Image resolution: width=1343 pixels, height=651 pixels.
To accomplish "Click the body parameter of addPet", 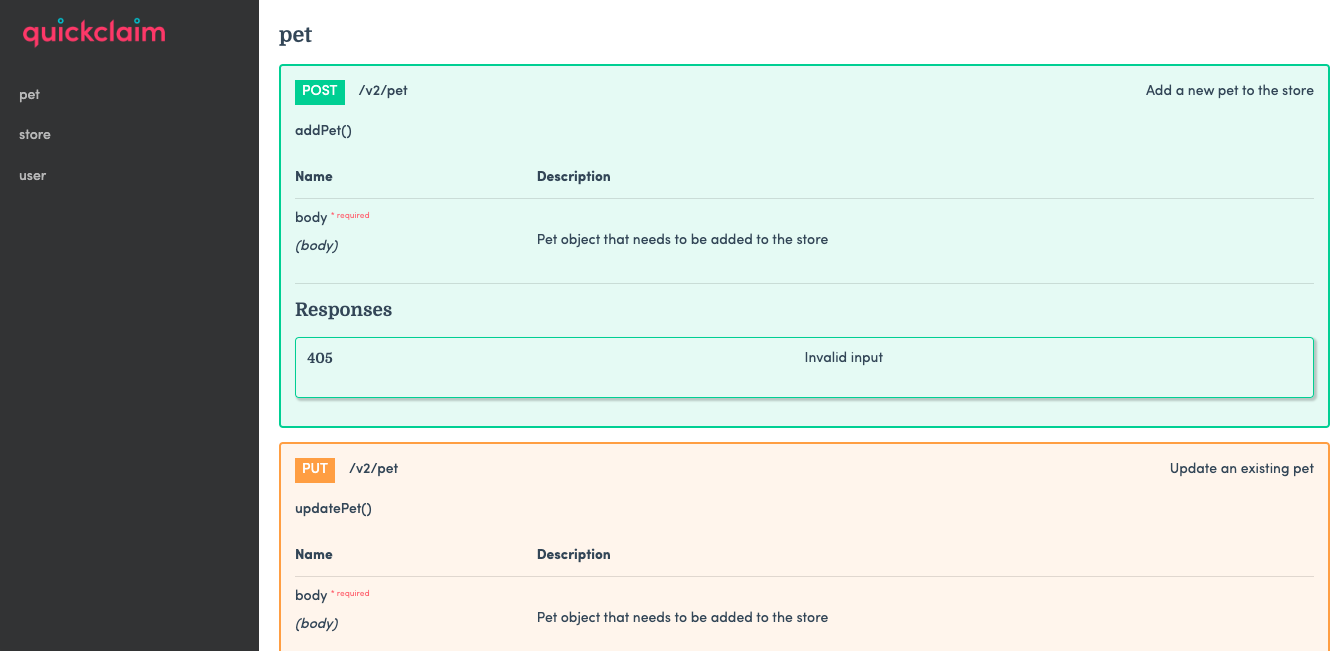I will [x=310, y=217].
